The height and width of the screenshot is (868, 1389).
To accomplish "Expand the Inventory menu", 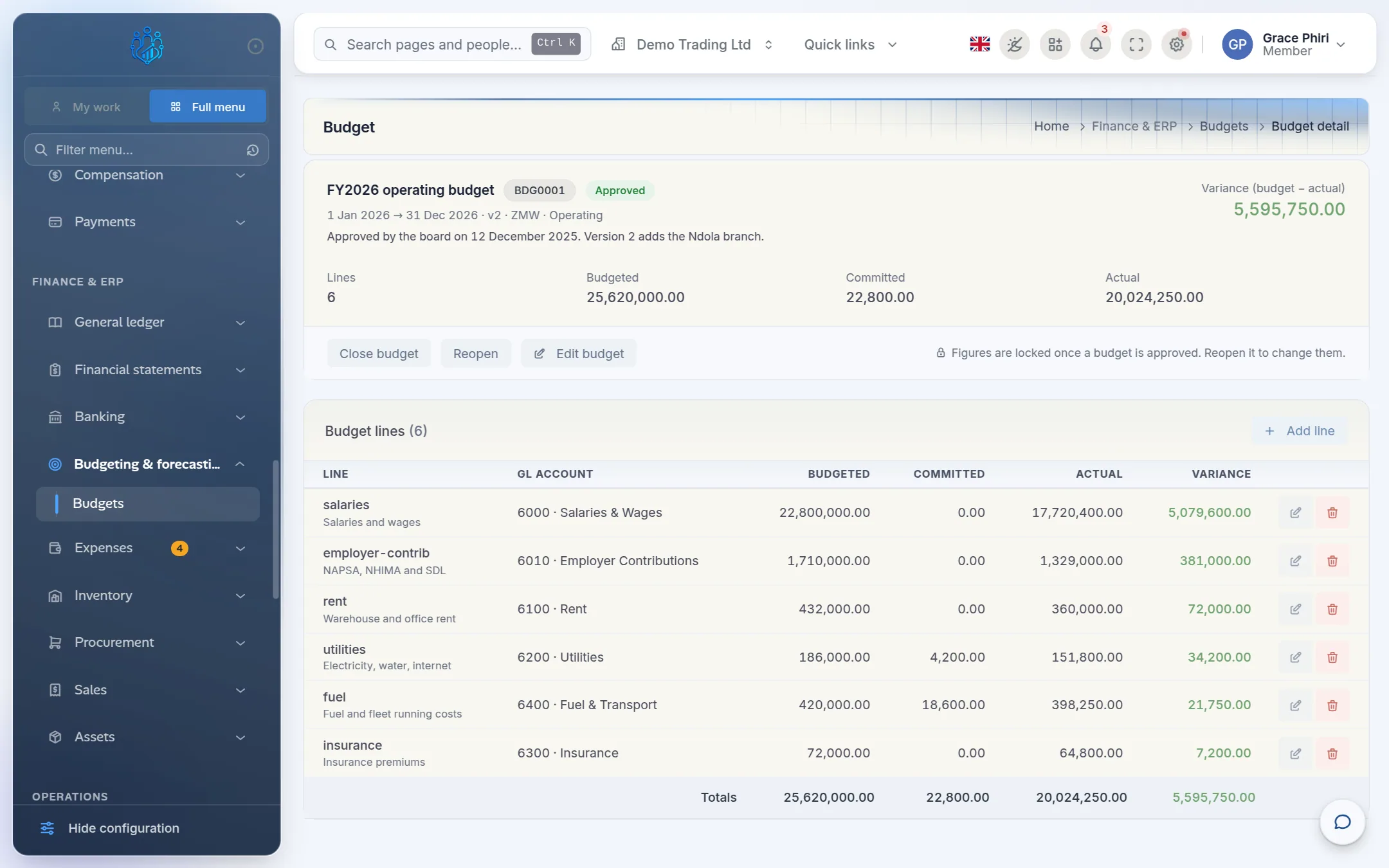I will (147, 595).
